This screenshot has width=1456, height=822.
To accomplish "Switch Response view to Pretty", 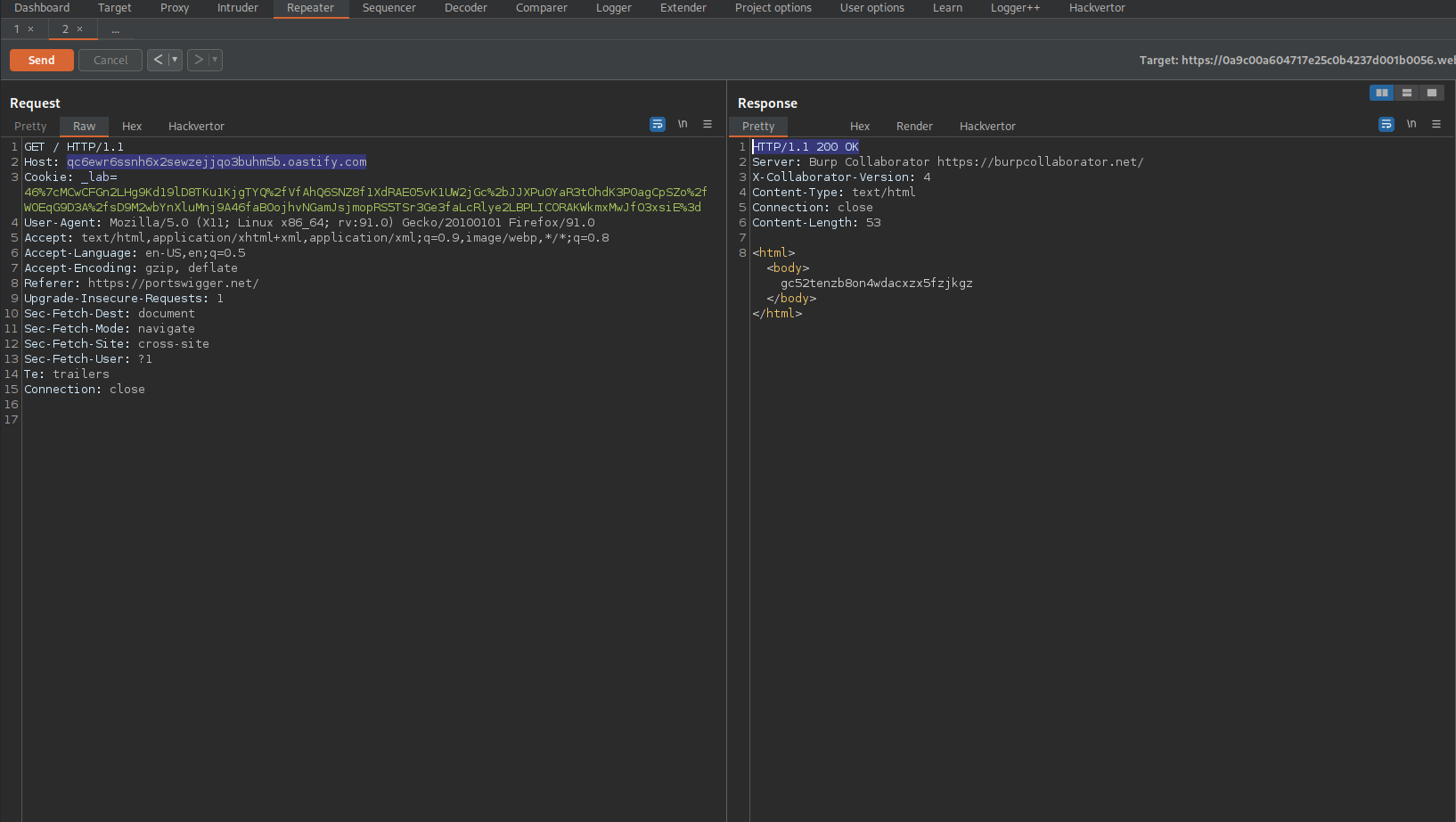I will point(758,127).
